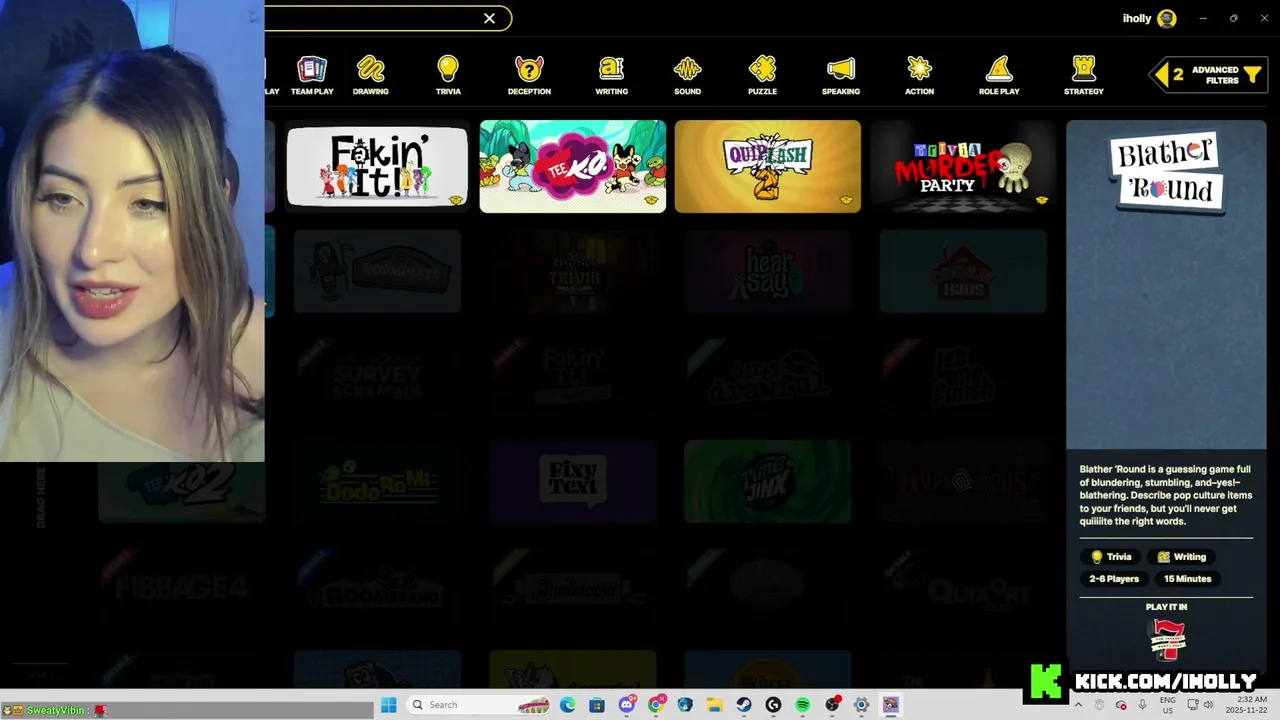Select the Deception category filter
This screenshot has height=720, width=1280.
pyautogui.click(x=529, y=76)
